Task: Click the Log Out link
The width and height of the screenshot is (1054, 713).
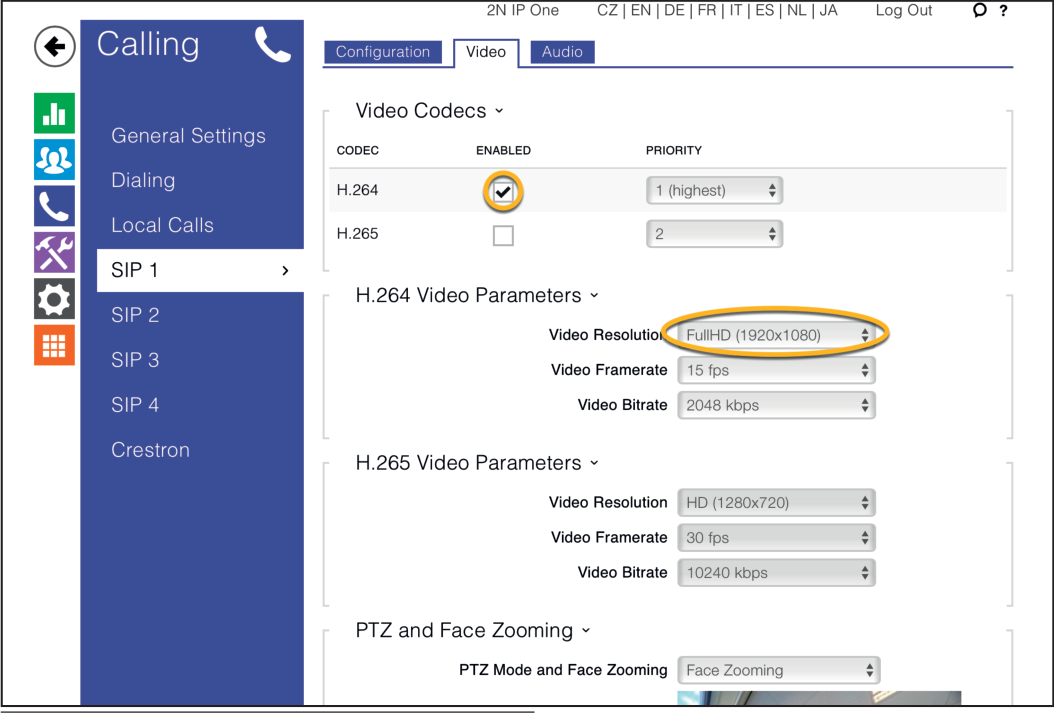Action: (903, 11)
